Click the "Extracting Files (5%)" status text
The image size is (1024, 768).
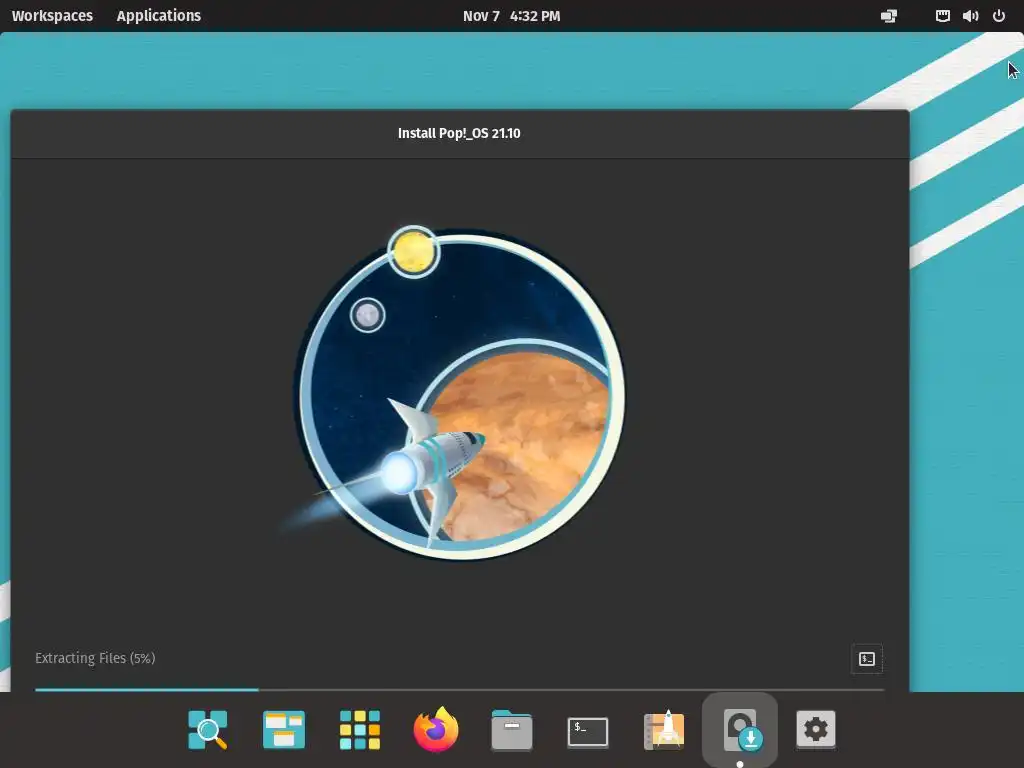[x=95, y=658]
